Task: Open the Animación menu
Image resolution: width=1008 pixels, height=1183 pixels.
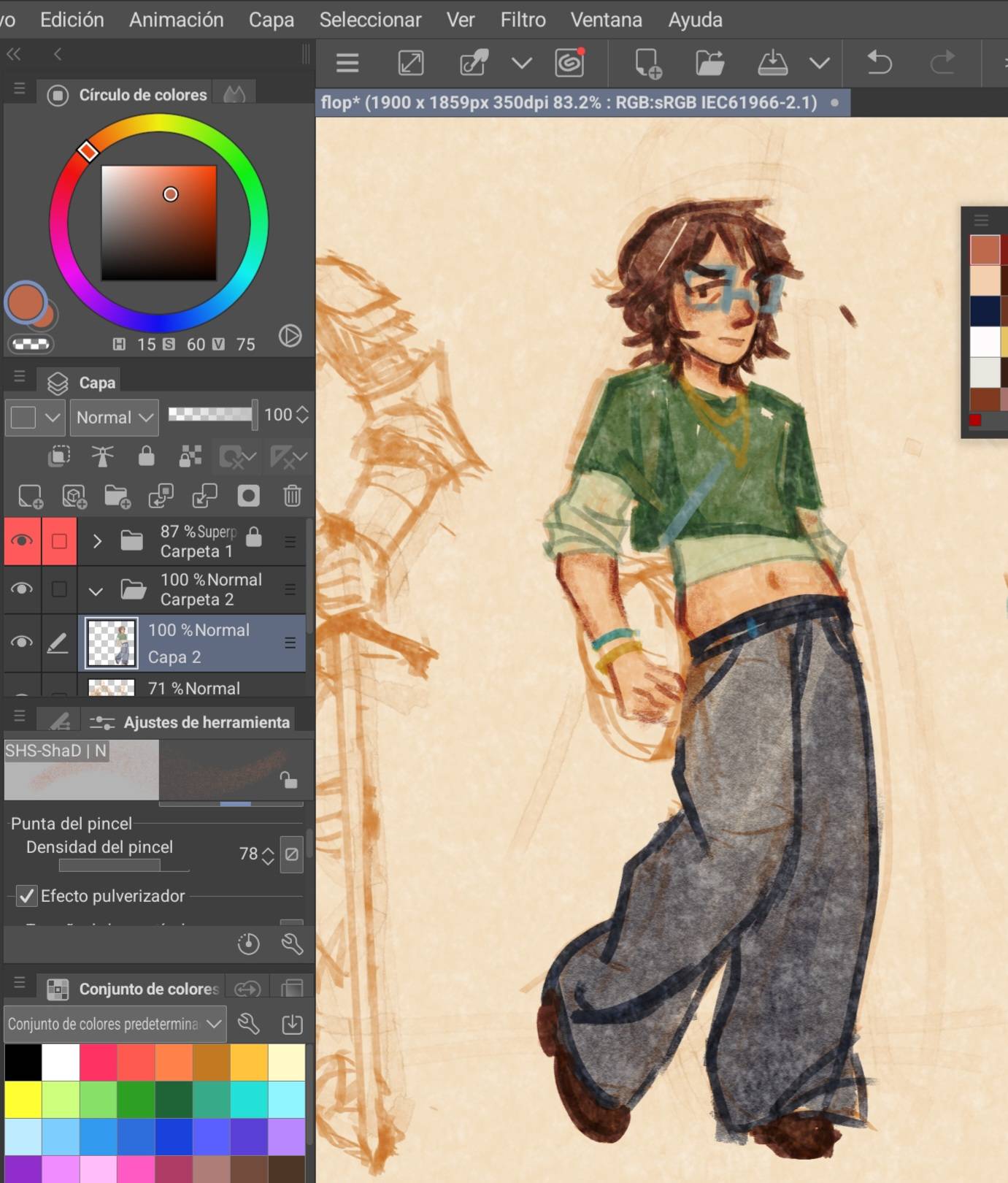Action: [x=177, y=20]
